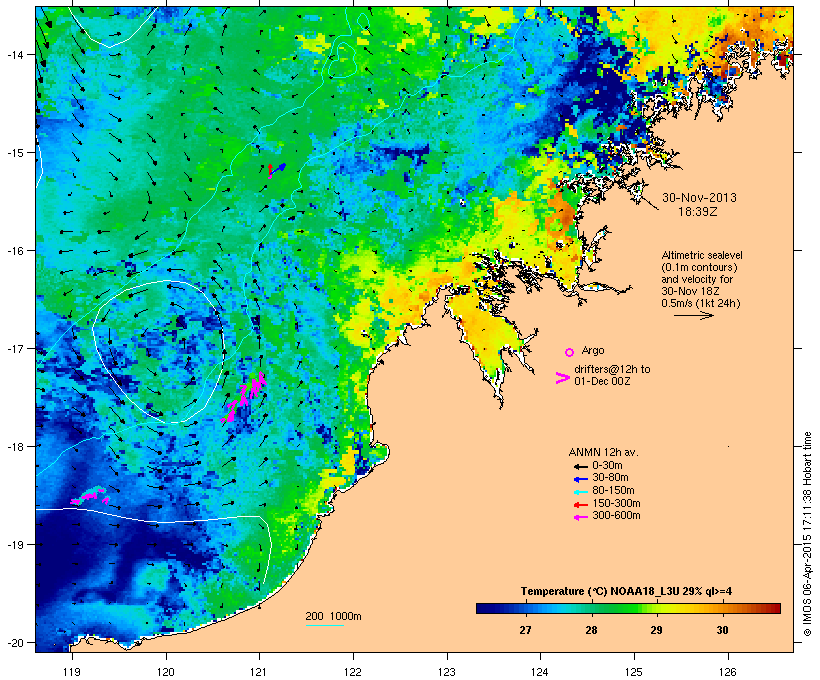
Task: Click the 'Altimetric sealevel' legend heading
Action: [702, 255]
